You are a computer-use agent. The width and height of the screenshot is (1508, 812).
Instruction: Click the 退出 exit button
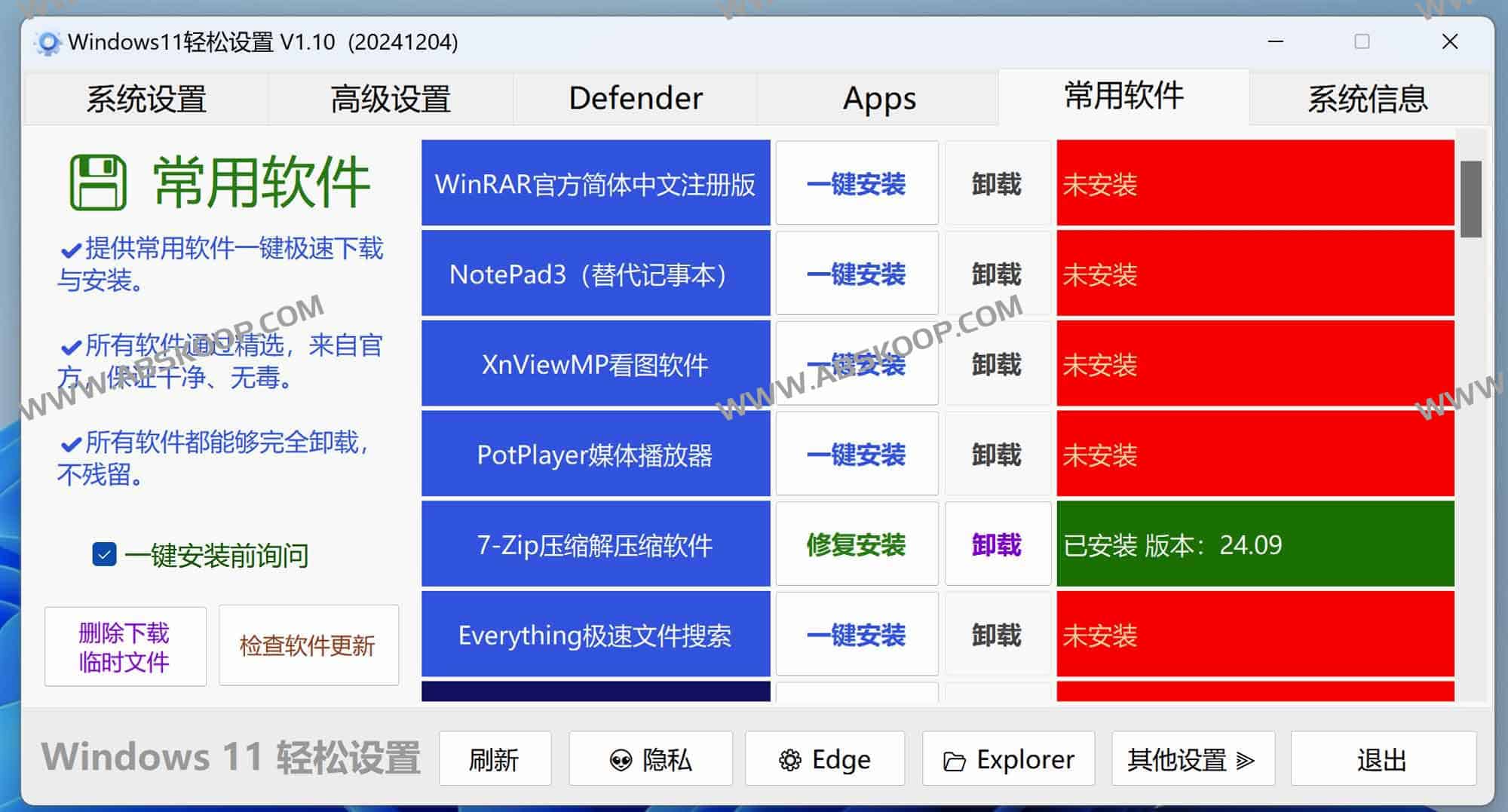[1382, 759]
